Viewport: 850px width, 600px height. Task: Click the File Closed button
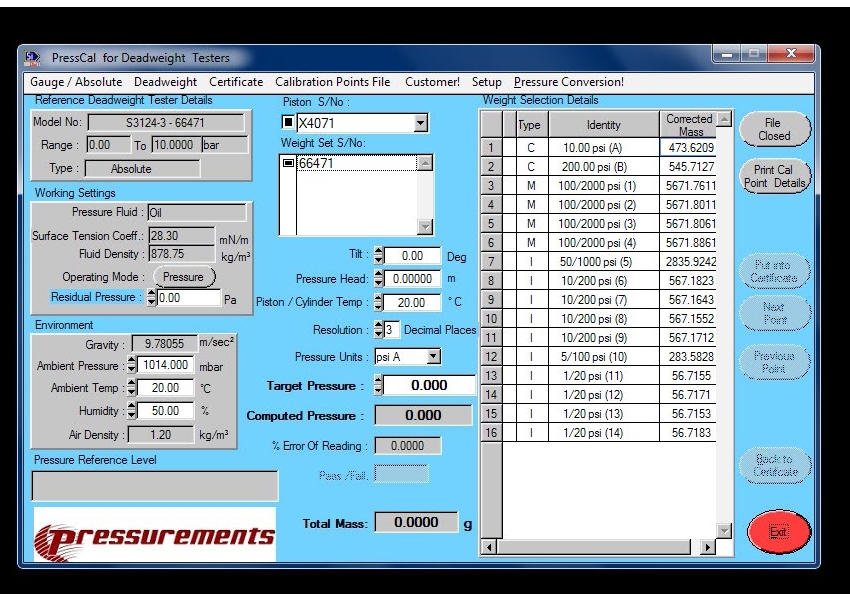tap(773, 130)
